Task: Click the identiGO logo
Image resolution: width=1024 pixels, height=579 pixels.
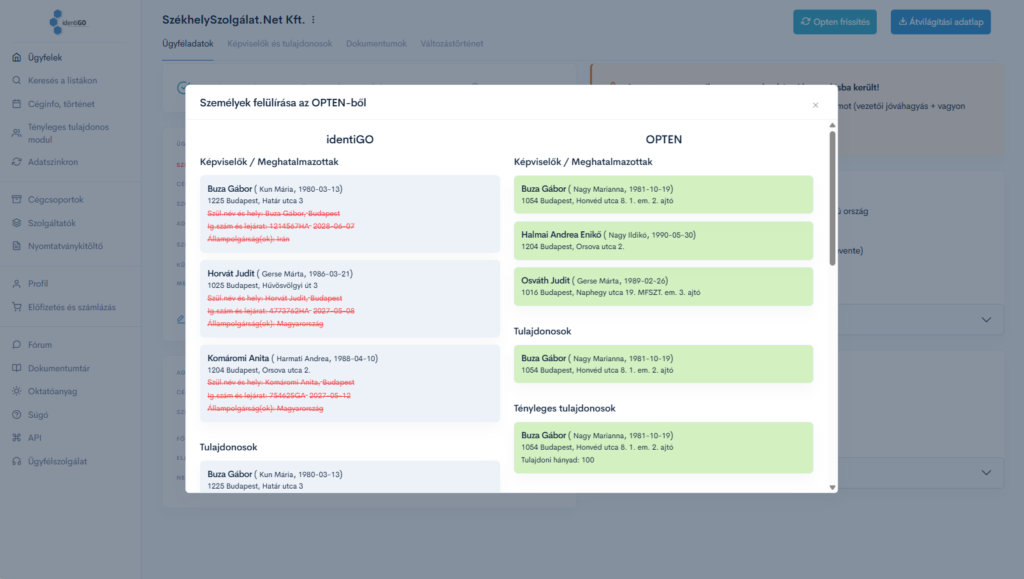Action: click(x=68, y=22)
